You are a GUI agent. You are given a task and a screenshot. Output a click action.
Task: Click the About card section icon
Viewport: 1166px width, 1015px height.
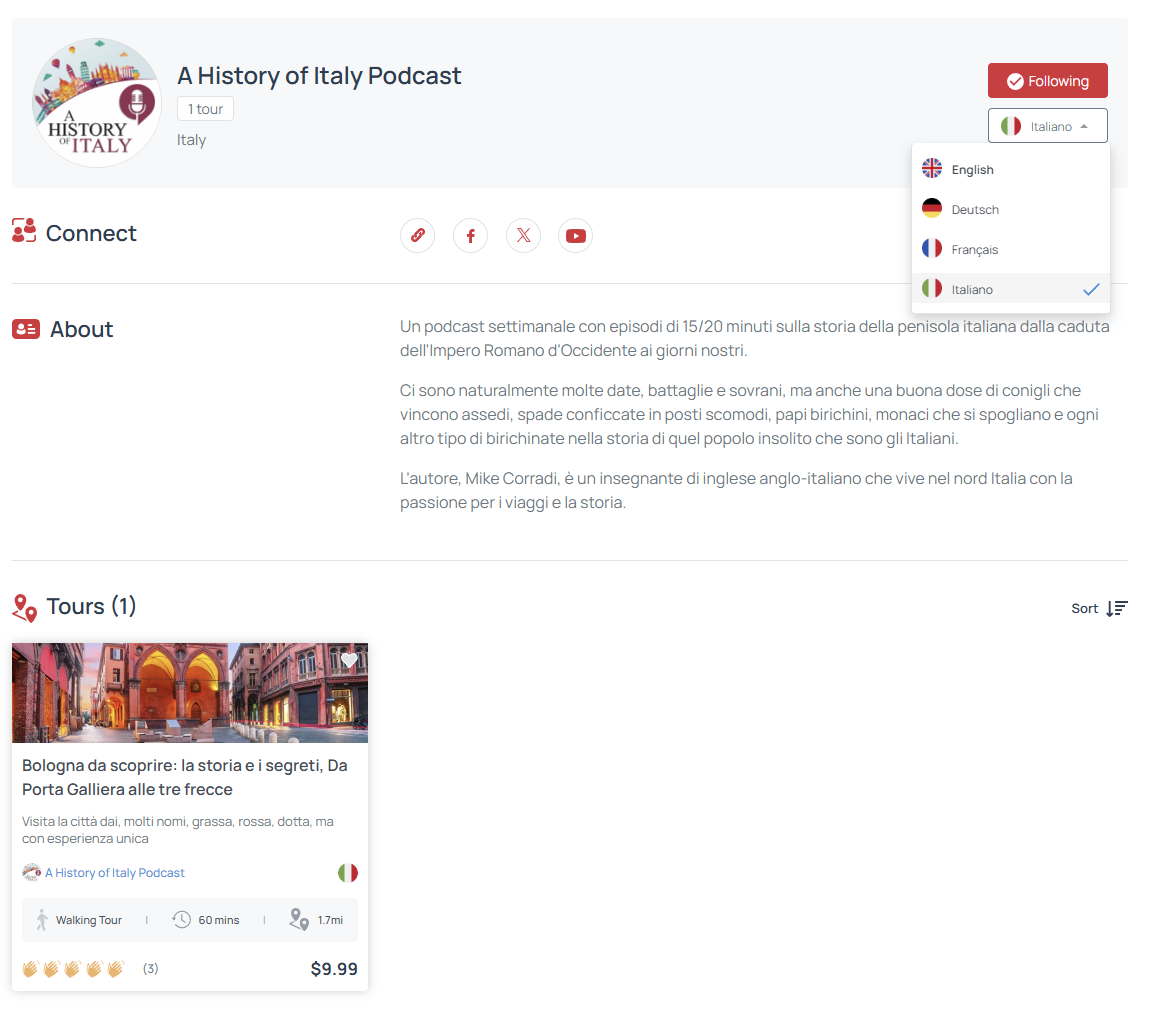point(26,329)
